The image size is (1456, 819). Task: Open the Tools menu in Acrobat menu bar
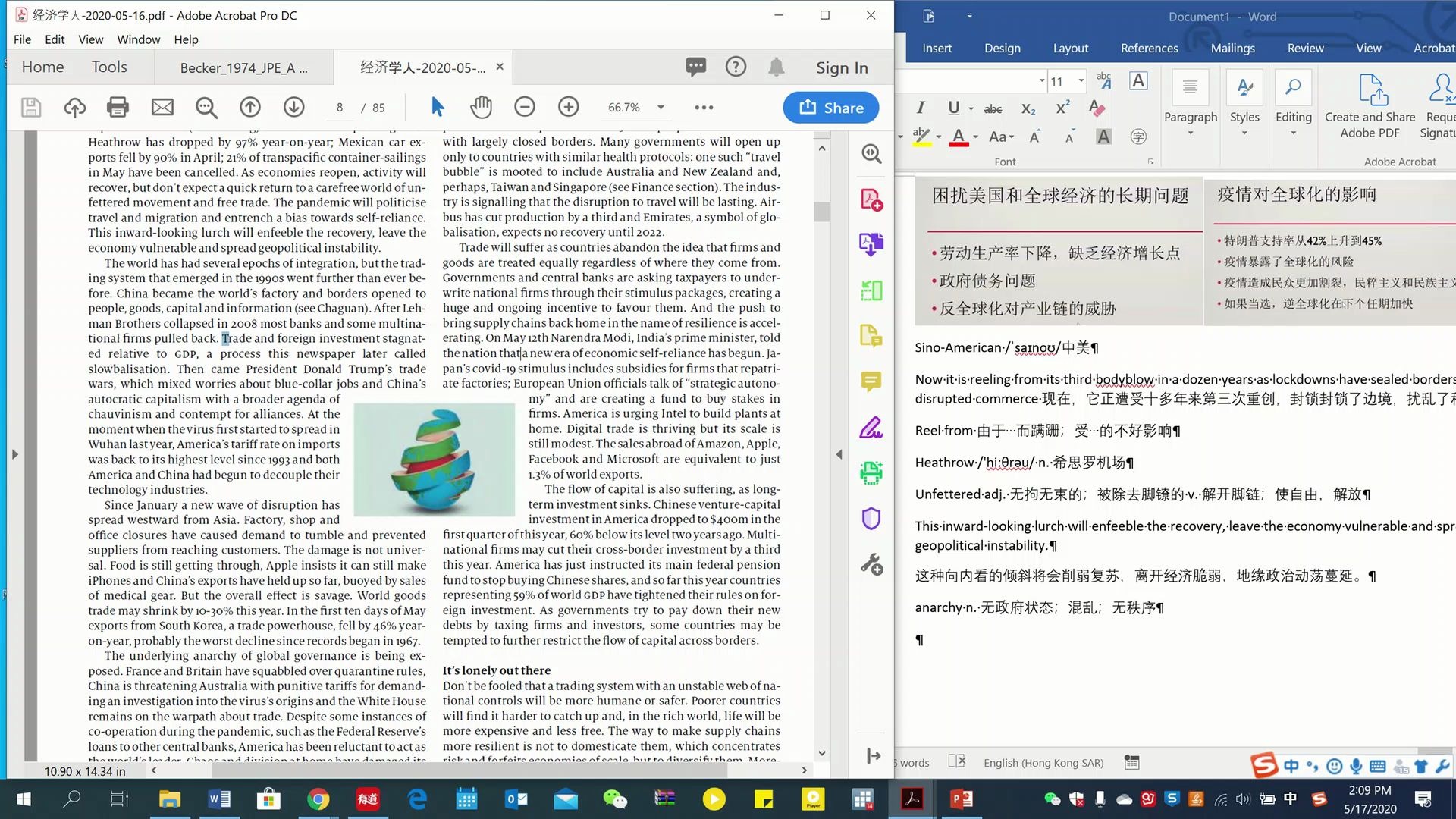(x=108, y=67)
